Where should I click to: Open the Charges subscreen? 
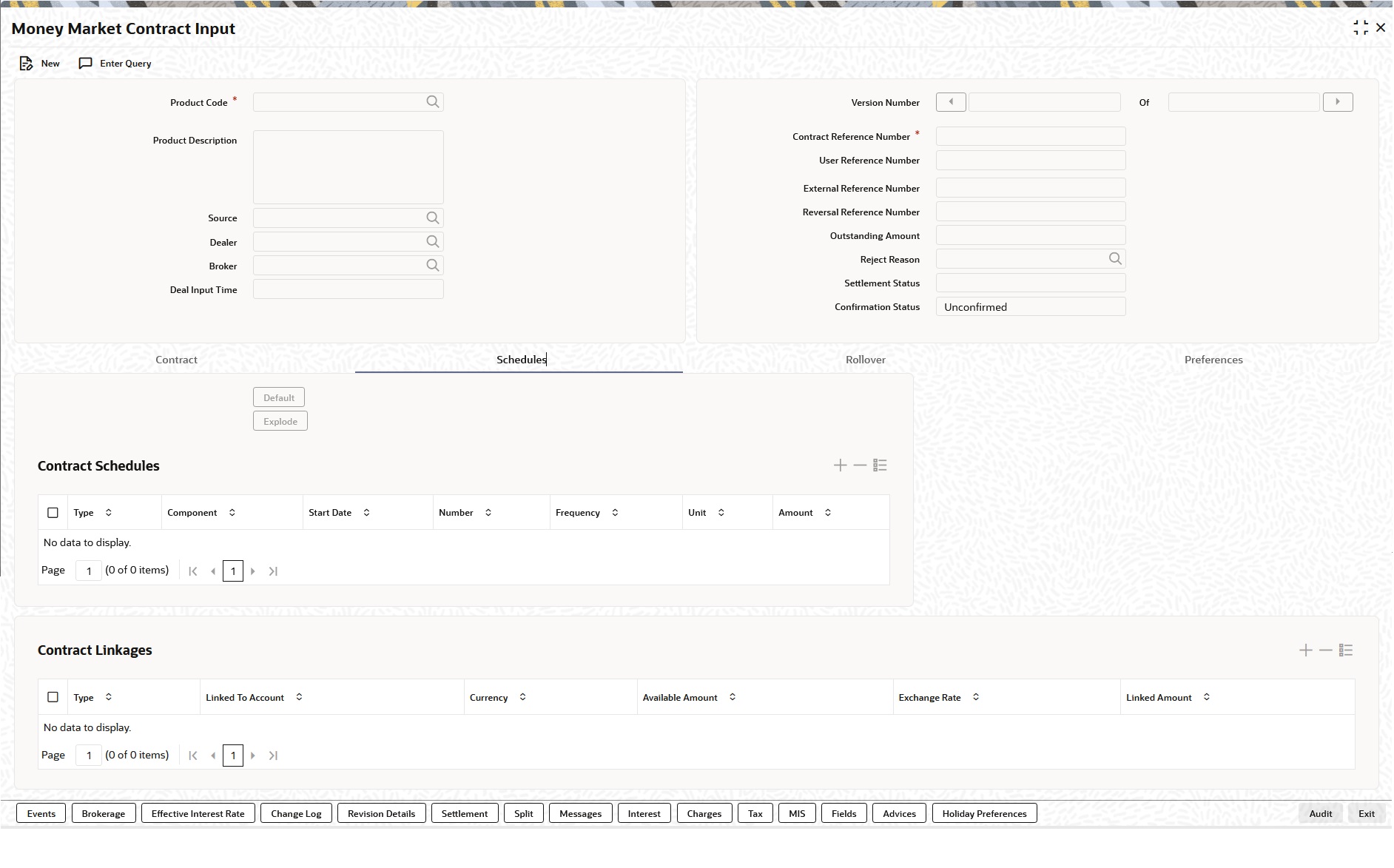pyautogui.click(x=704, y=813)
